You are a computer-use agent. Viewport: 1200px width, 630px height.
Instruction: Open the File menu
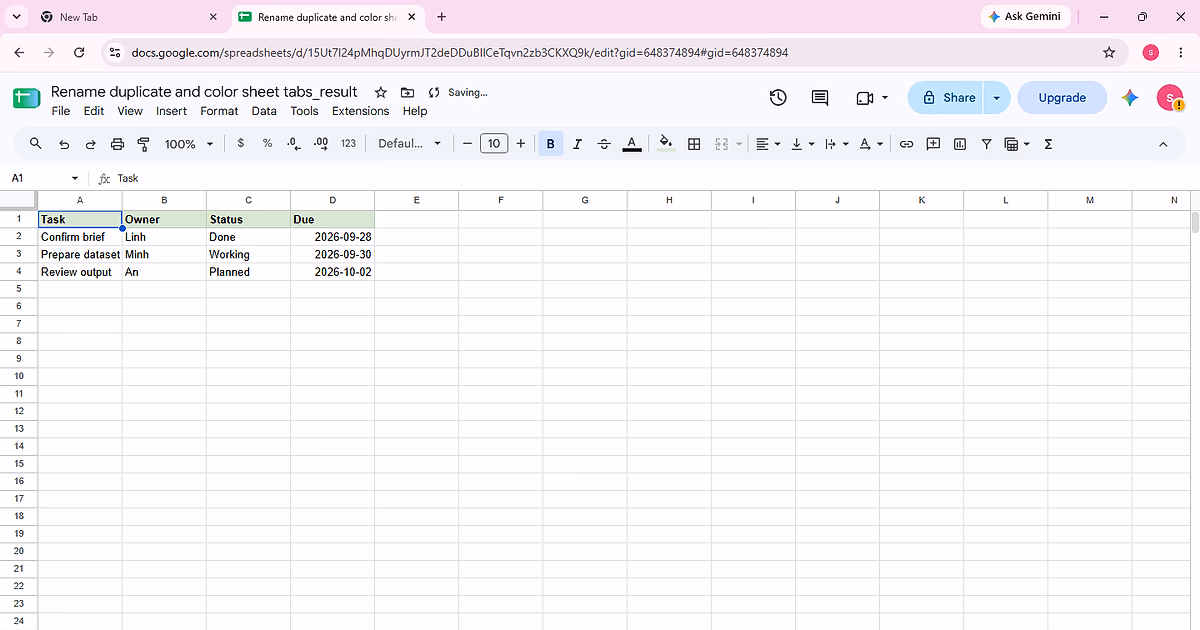[x=61, y=111]
